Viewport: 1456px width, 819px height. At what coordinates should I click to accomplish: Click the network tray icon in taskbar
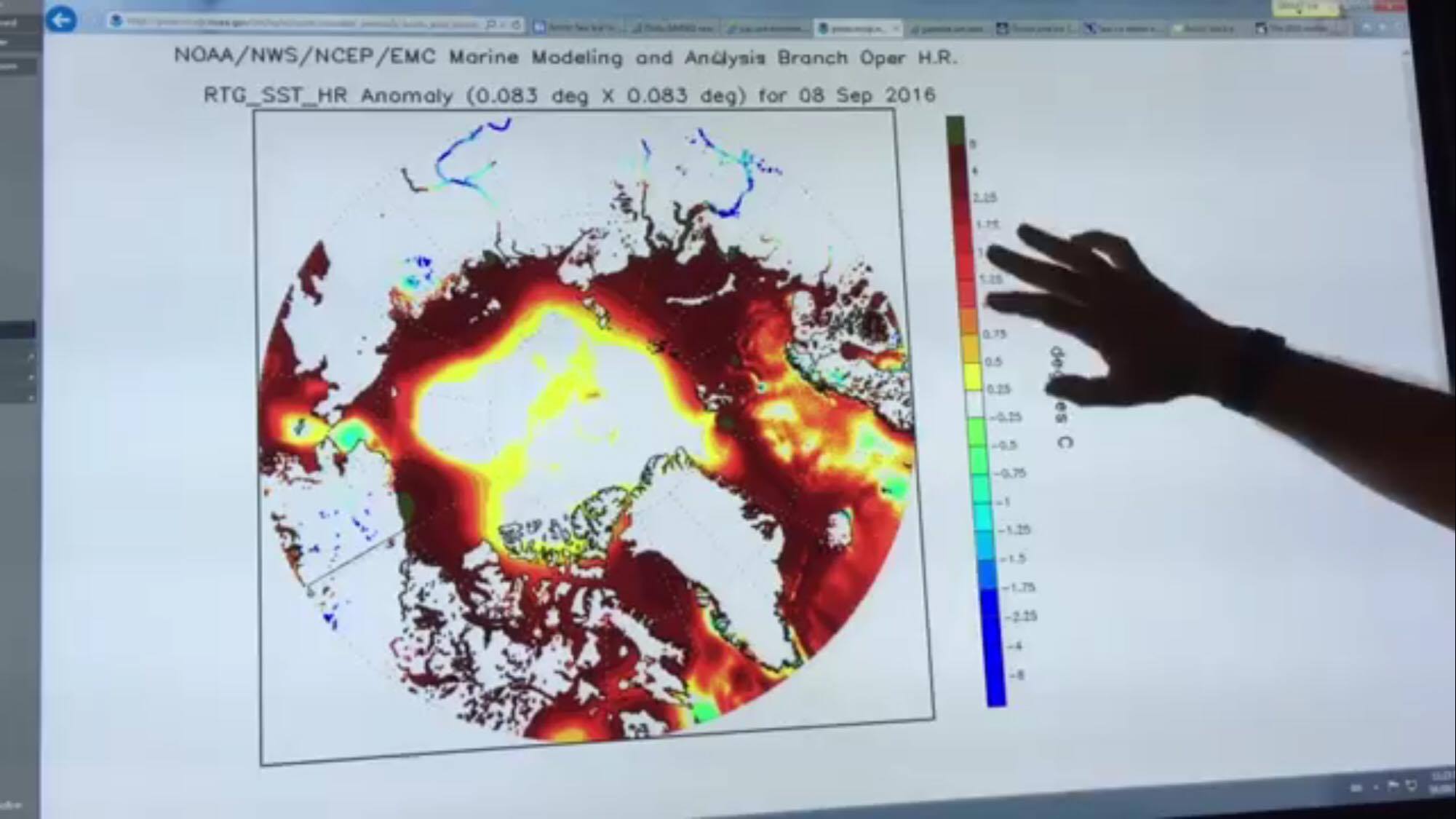tap(1412, 786)
